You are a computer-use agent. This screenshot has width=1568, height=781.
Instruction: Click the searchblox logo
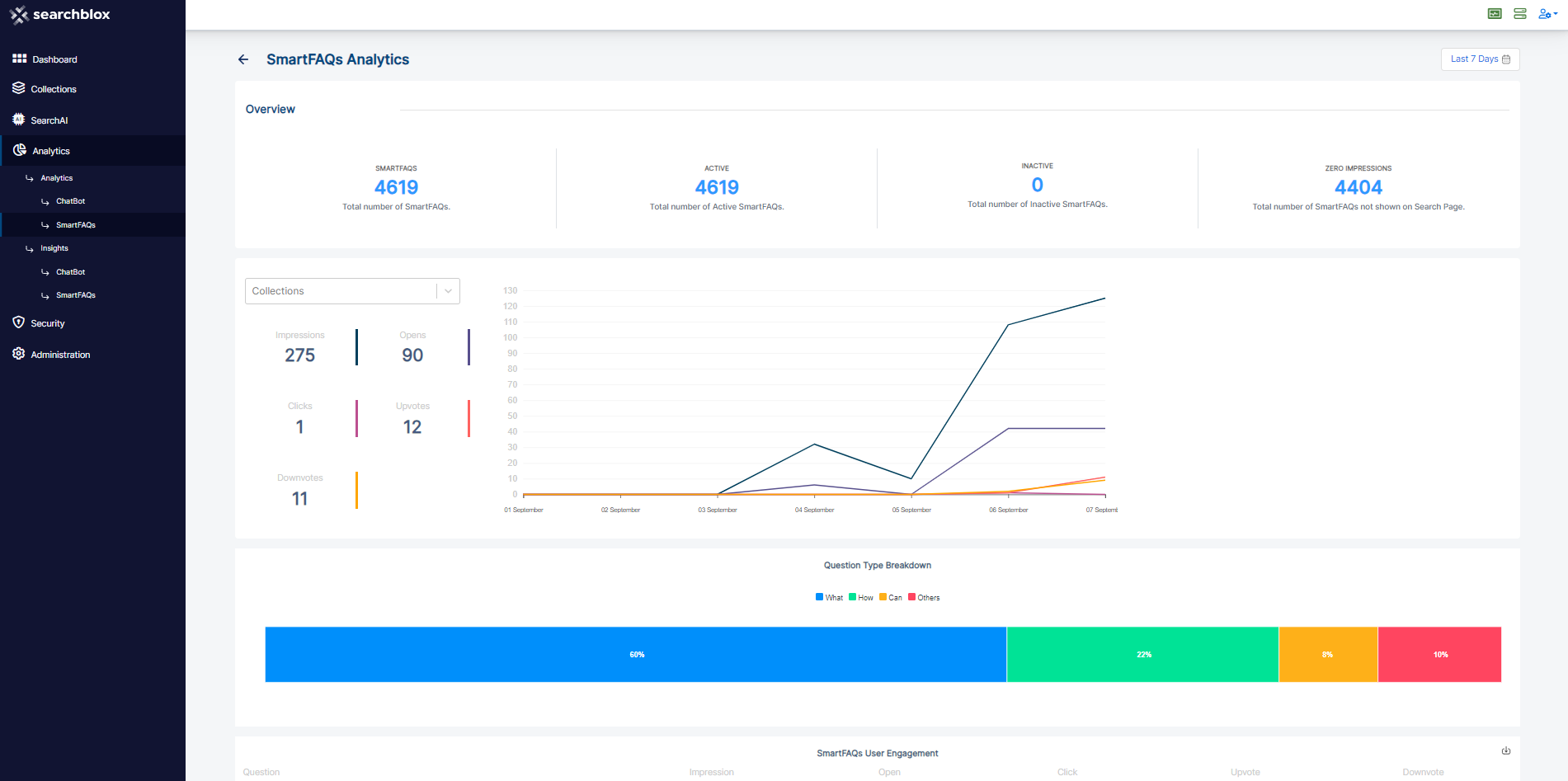[x=59, y=15]
